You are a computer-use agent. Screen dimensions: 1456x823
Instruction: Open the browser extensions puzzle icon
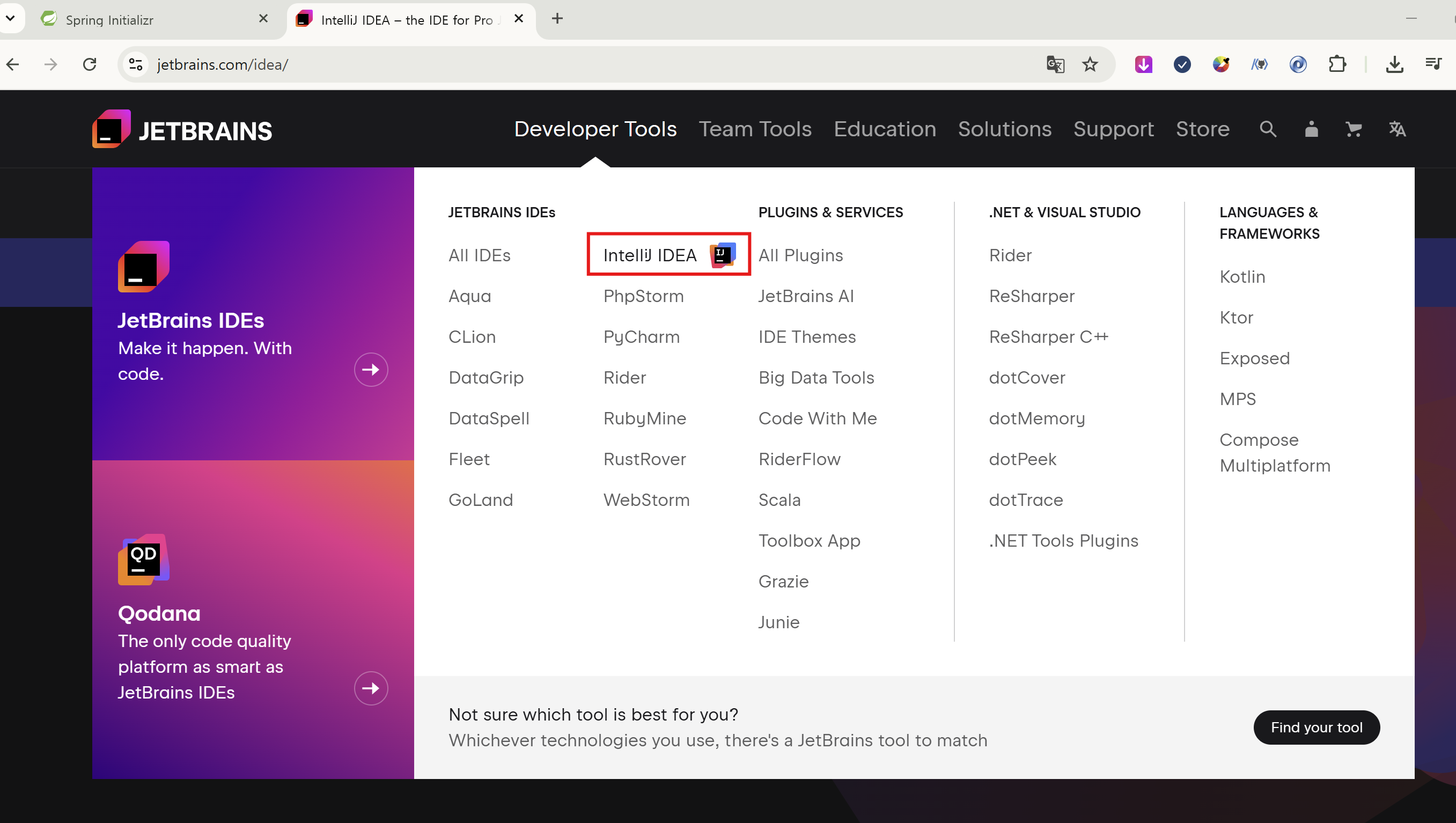(1337, 64)
